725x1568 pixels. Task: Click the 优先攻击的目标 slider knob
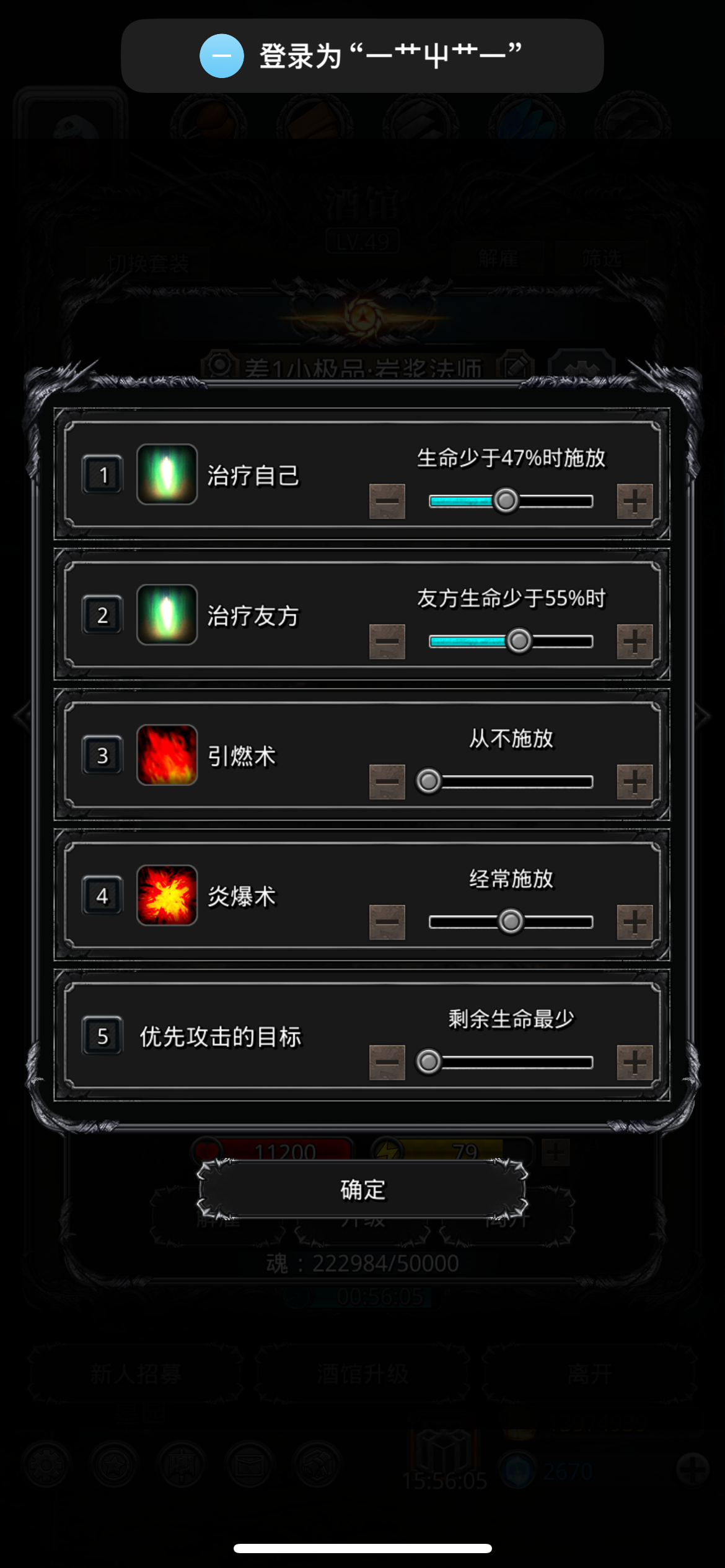click(x=428, y=1062)
